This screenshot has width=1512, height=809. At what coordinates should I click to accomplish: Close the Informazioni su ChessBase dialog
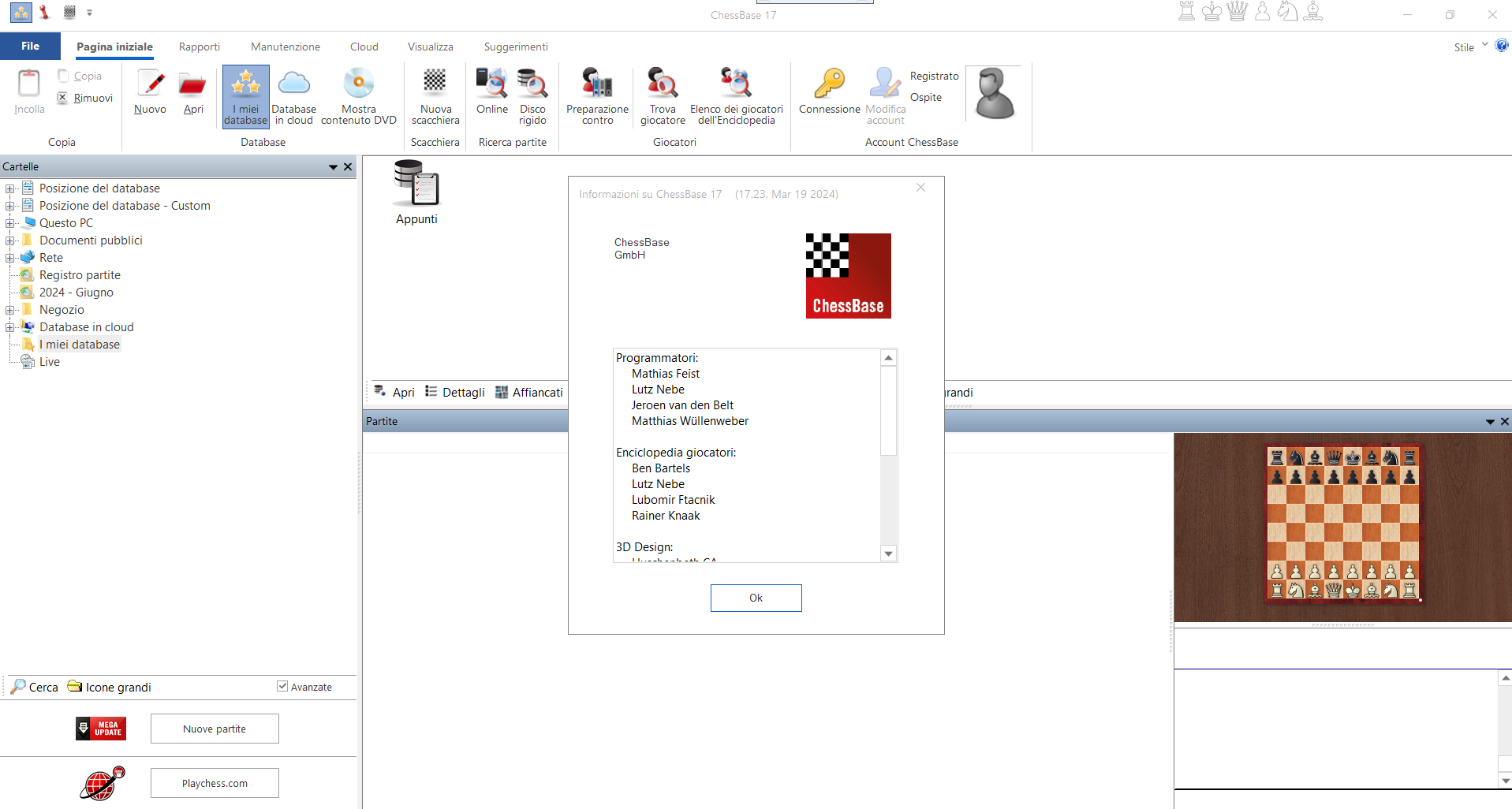click(x=920, y=188)
